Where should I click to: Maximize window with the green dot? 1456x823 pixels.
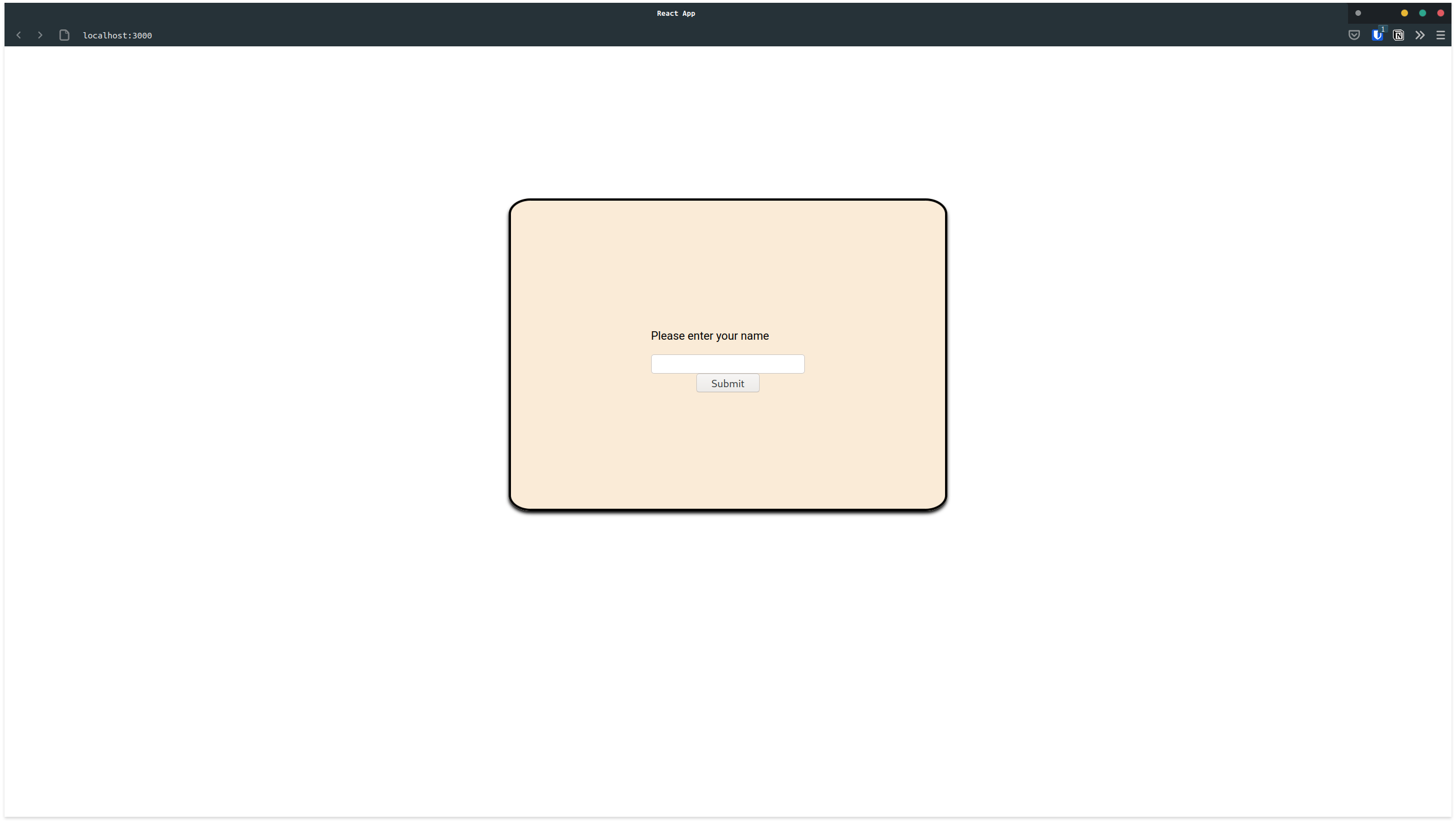1422,13
